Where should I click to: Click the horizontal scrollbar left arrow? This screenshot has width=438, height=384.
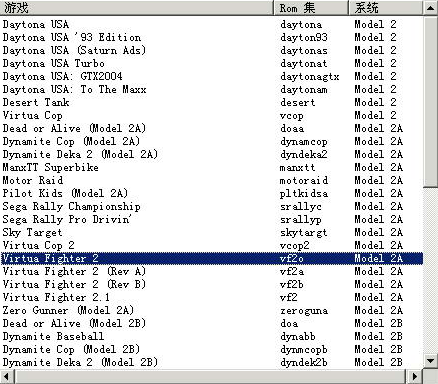pos(7,376)
